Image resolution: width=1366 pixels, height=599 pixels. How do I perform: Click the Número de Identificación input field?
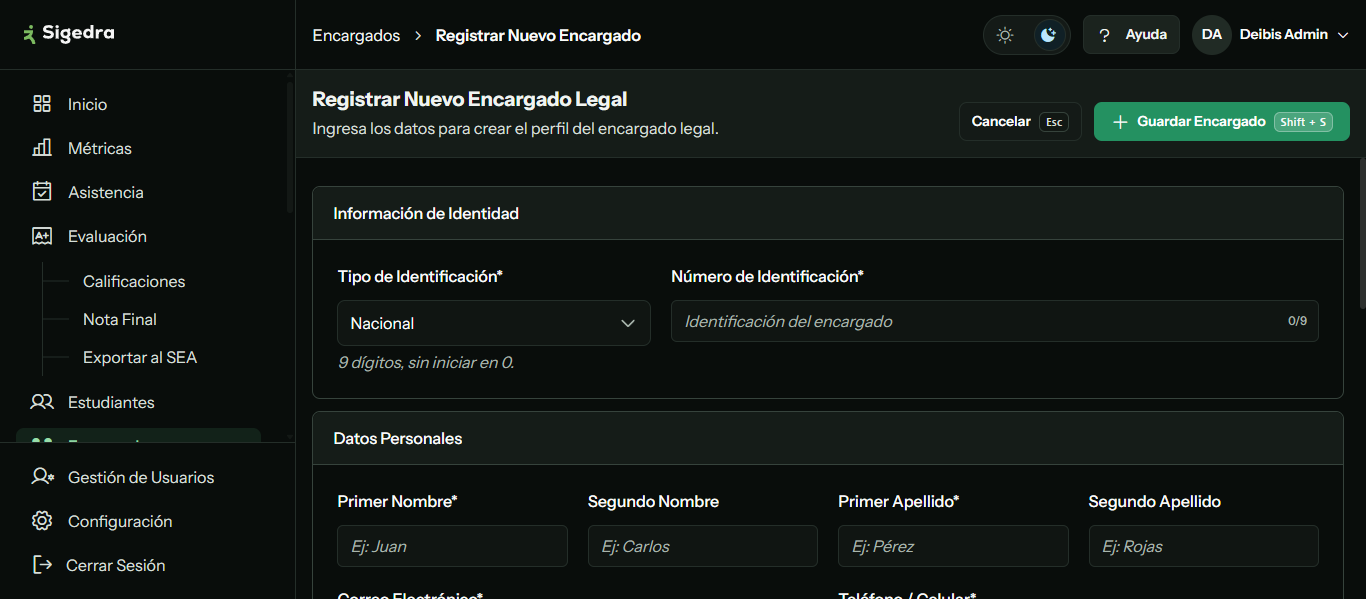point(994,321)
